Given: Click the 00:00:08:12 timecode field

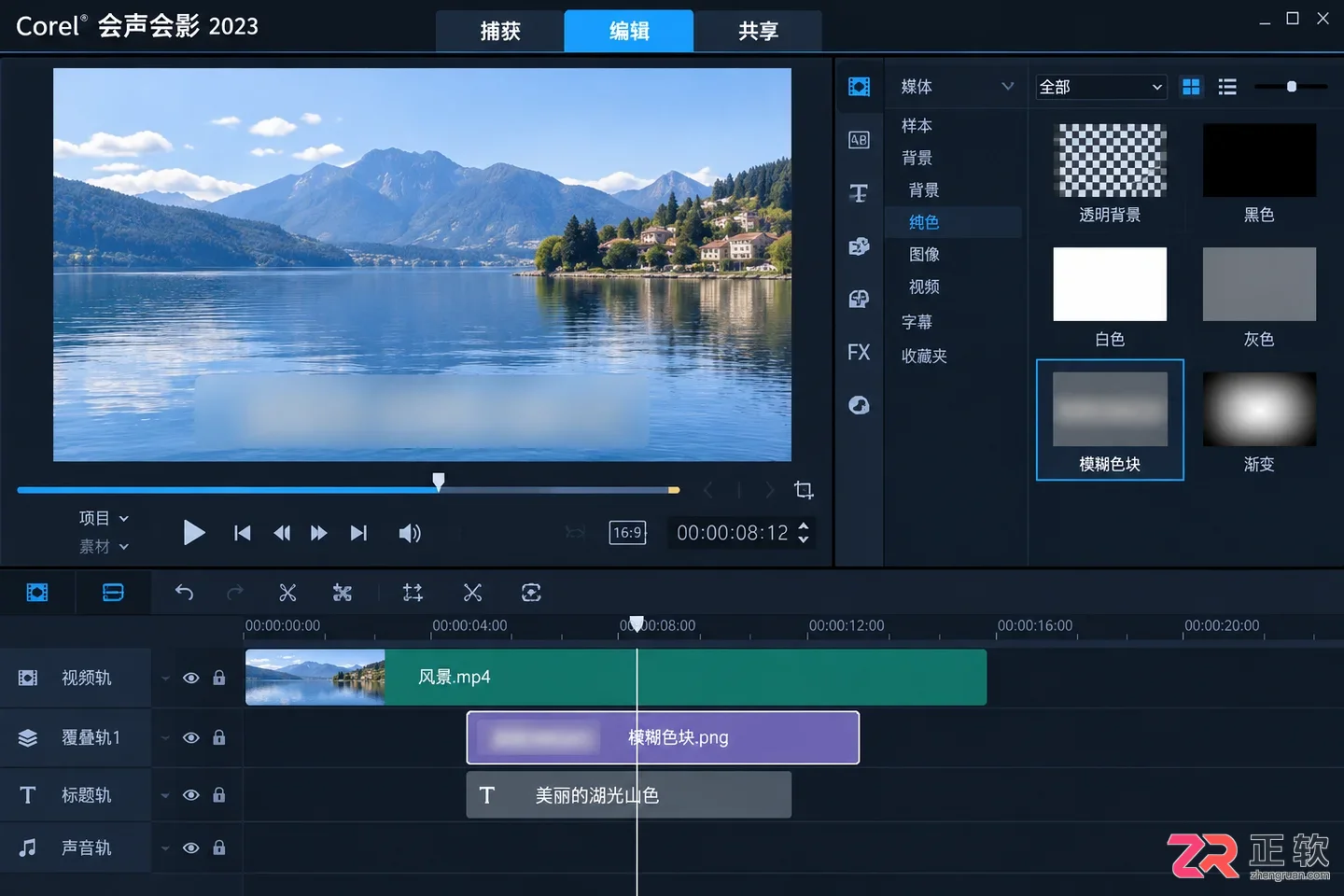Looking at the screenshot, I should tap(733, 533).
